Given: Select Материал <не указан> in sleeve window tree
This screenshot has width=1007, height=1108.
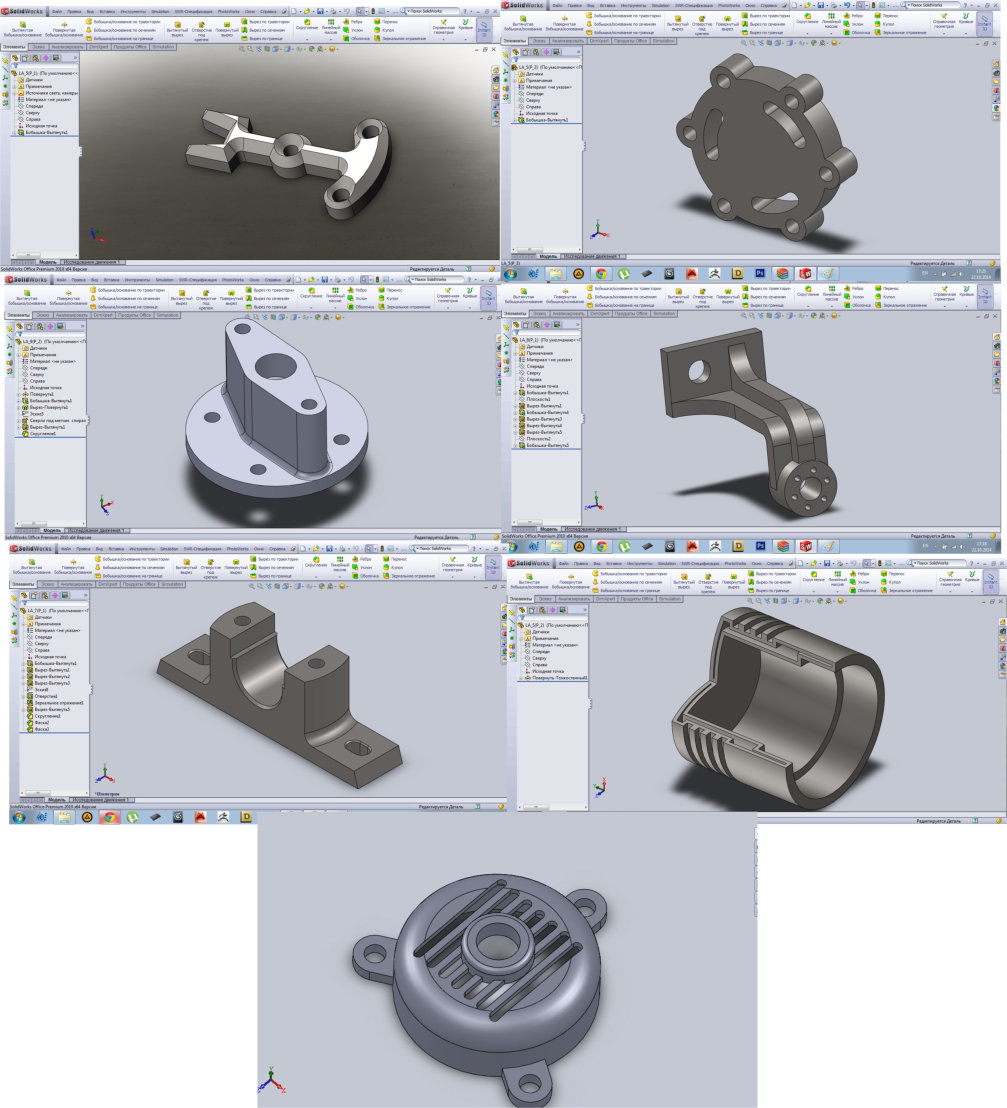Looking at the screenshot, I should (x=550, y=645).
